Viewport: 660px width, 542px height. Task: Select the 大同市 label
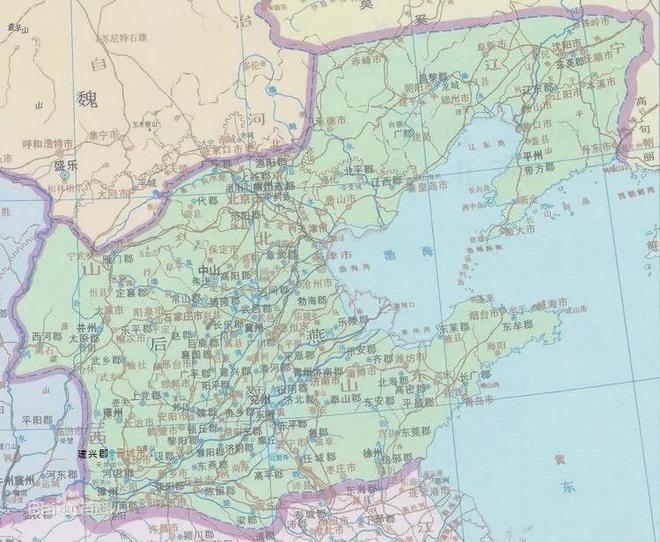pos(114,194)
